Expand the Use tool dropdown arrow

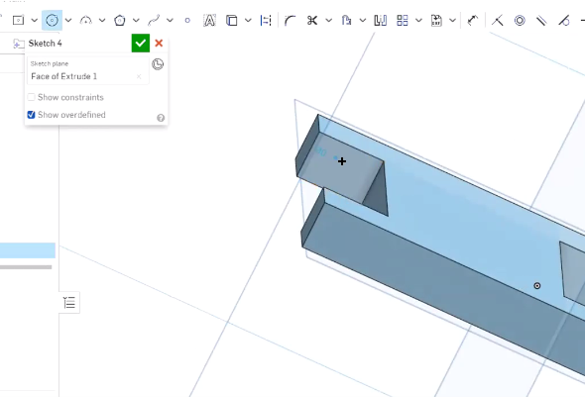[248, 20]
